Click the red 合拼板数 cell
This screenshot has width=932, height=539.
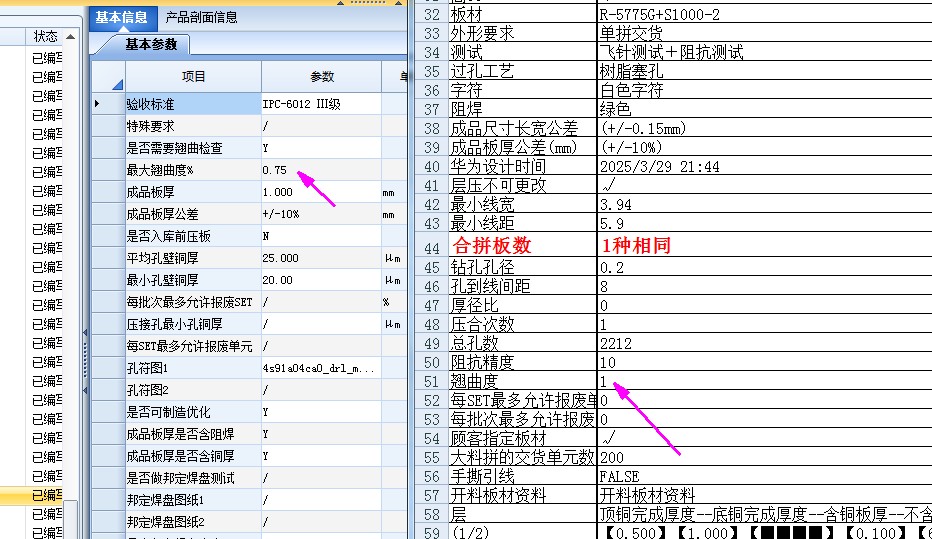tap(522, 245)
